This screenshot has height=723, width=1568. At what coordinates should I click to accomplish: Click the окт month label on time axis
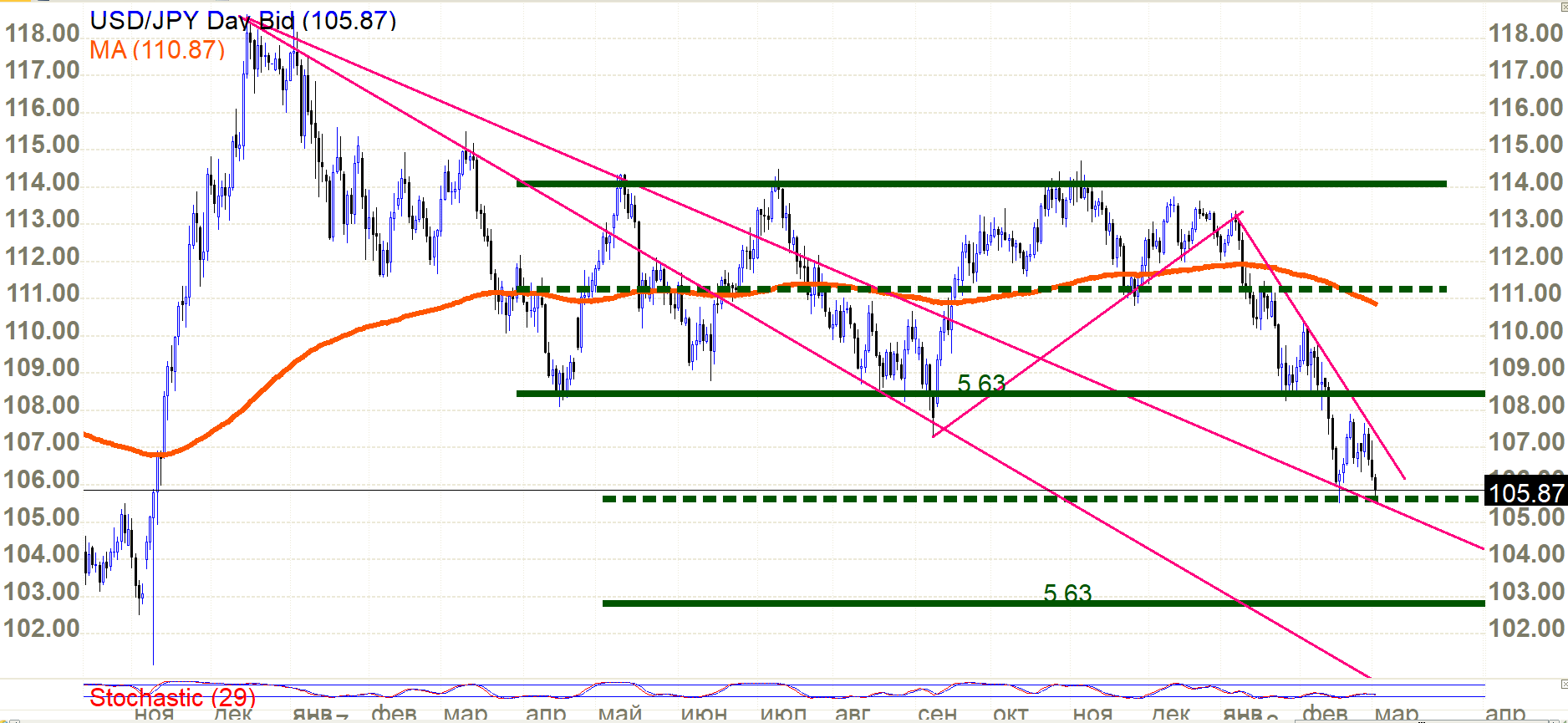click(1011, 713)
